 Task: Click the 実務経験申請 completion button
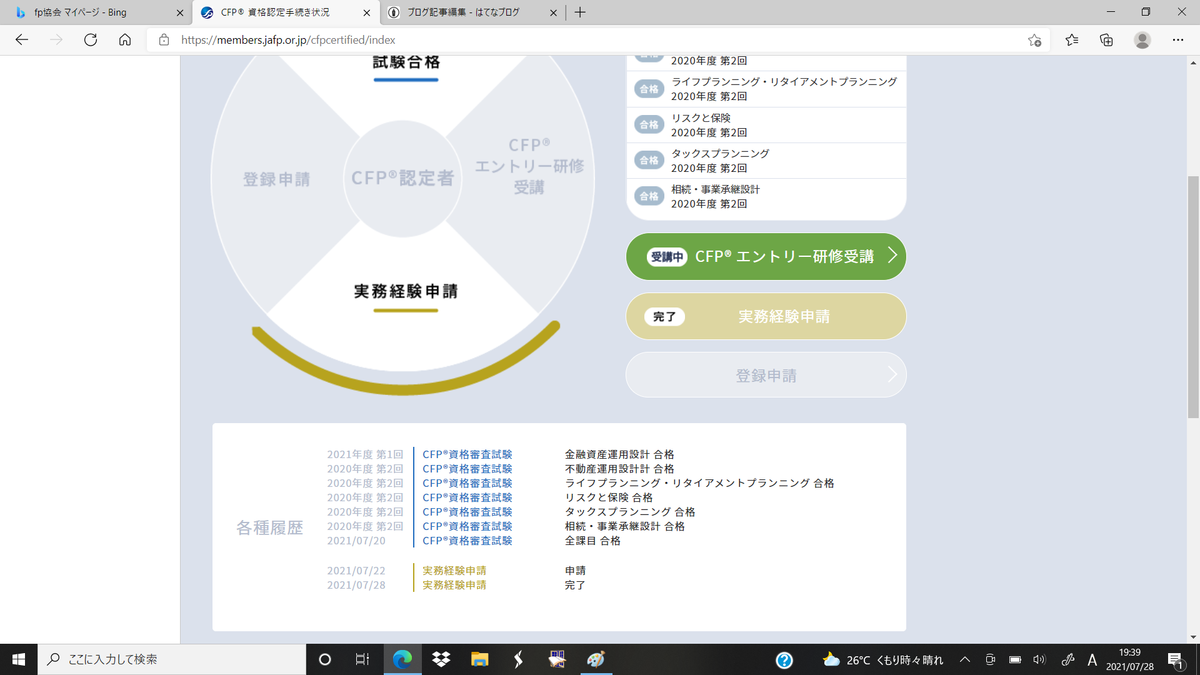pos(766,315)
